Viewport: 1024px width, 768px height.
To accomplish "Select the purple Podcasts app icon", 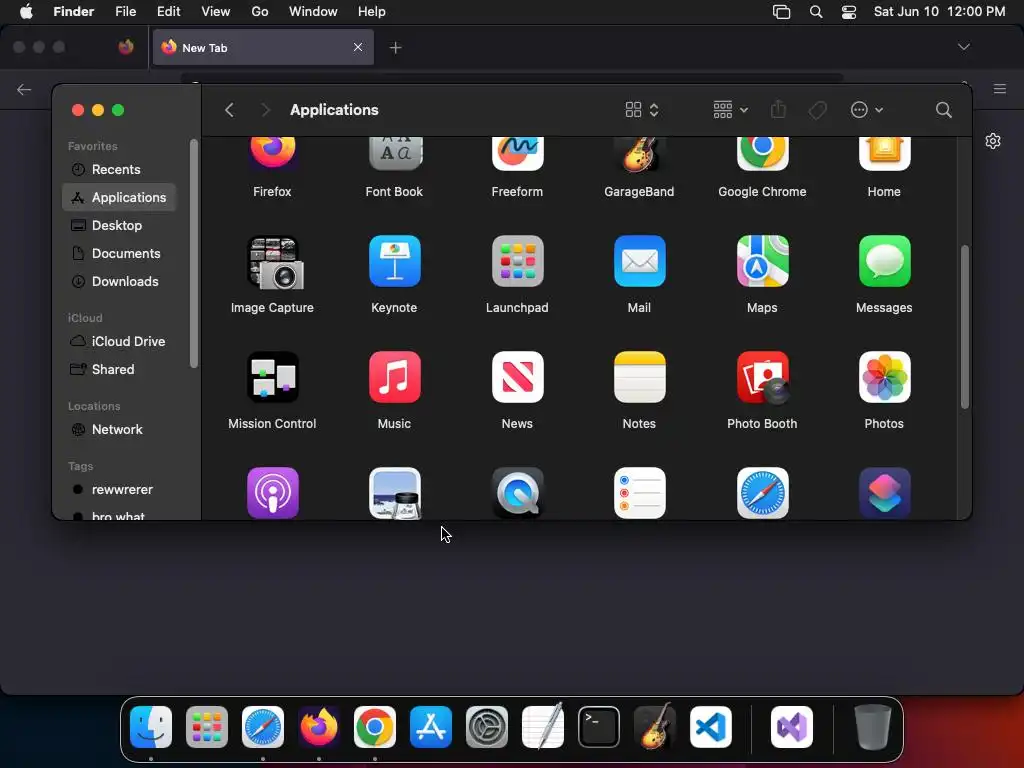I will (x=272, y=493).
